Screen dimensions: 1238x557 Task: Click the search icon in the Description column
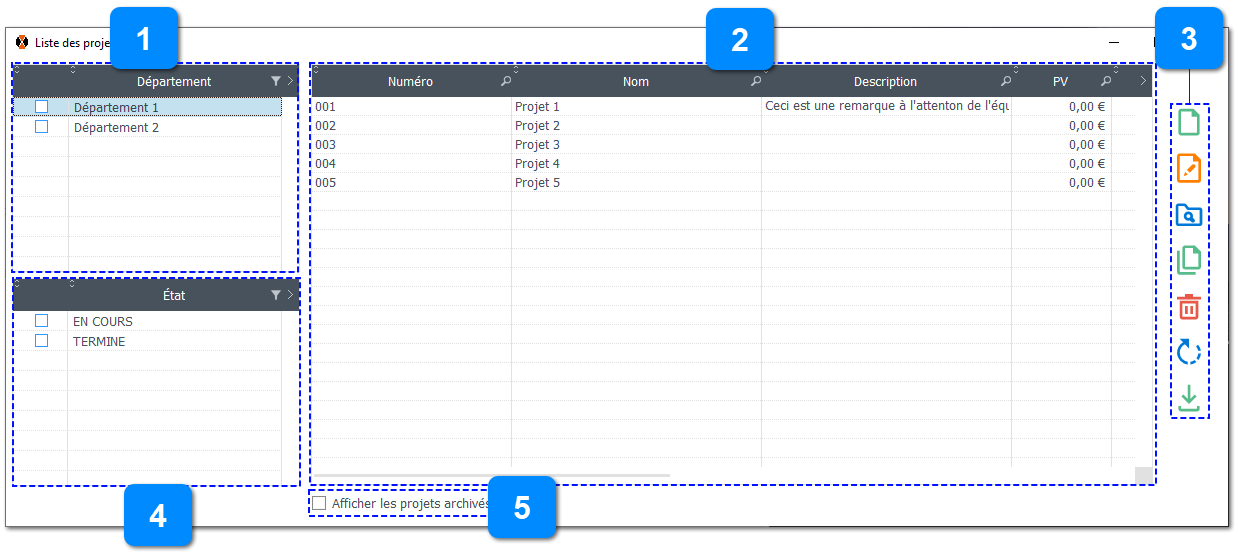[1006, 82]
